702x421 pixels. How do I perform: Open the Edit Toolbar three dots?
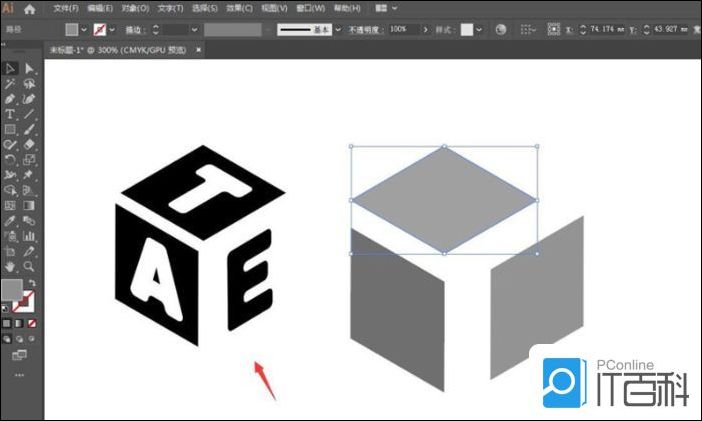click(19, 375)
